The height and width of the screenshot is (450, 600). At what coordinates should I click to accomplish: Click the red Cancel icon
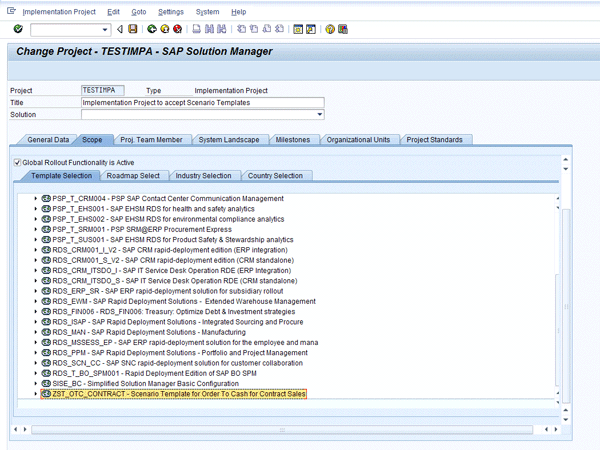pos(179,29)
